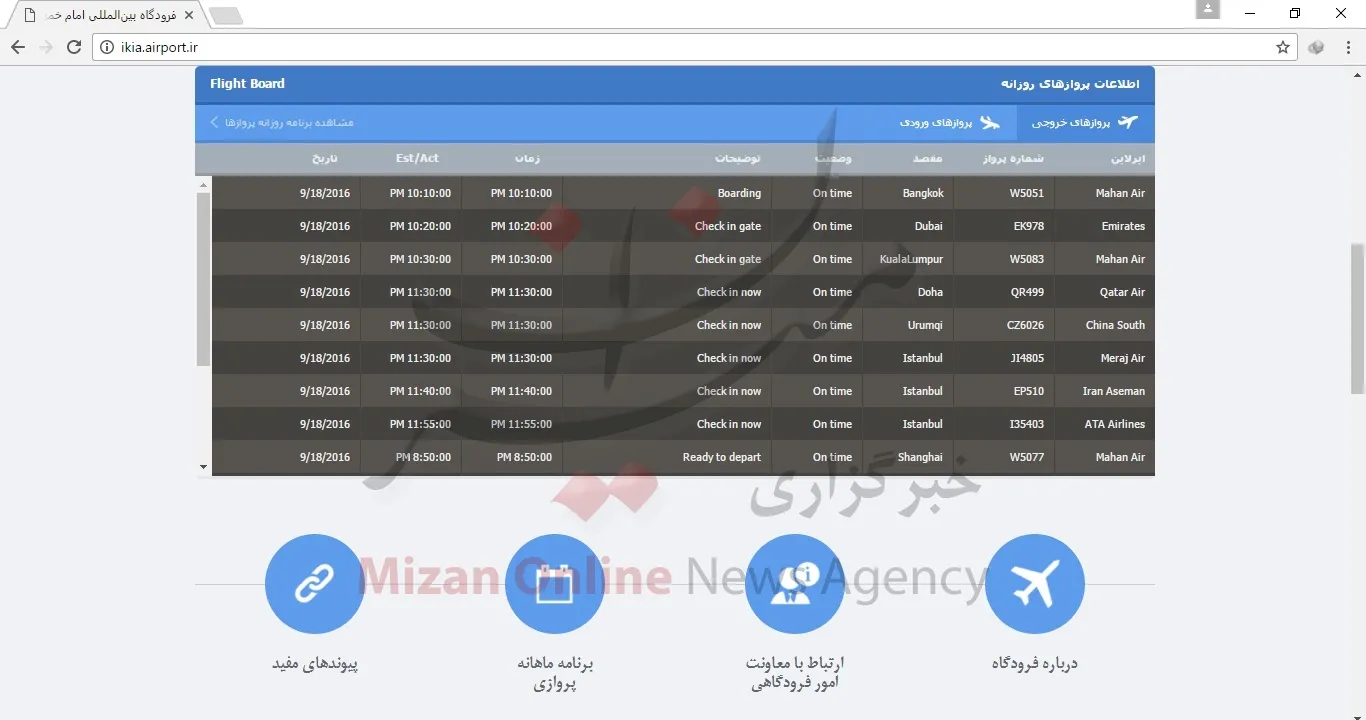The image size is (1366, 720).
Task: Click the useful links label under chain icon
Action: click(x=315, y=663)
